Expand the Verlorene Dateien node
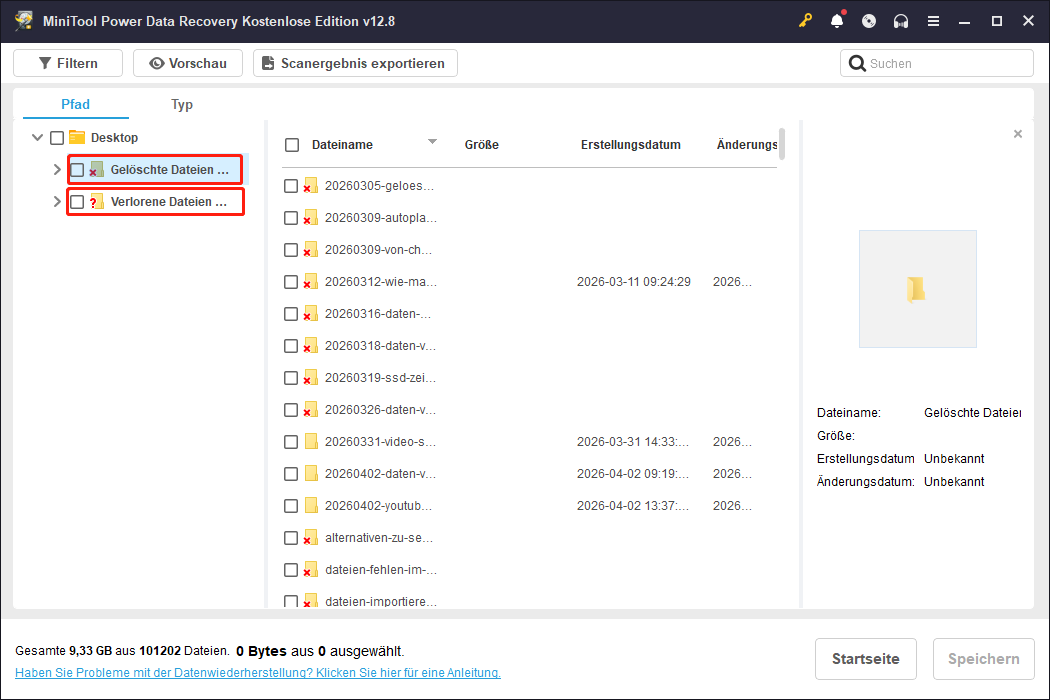The height and width of the screenshot is (700, 1050). pyautogui.click(x=57, y=202)
